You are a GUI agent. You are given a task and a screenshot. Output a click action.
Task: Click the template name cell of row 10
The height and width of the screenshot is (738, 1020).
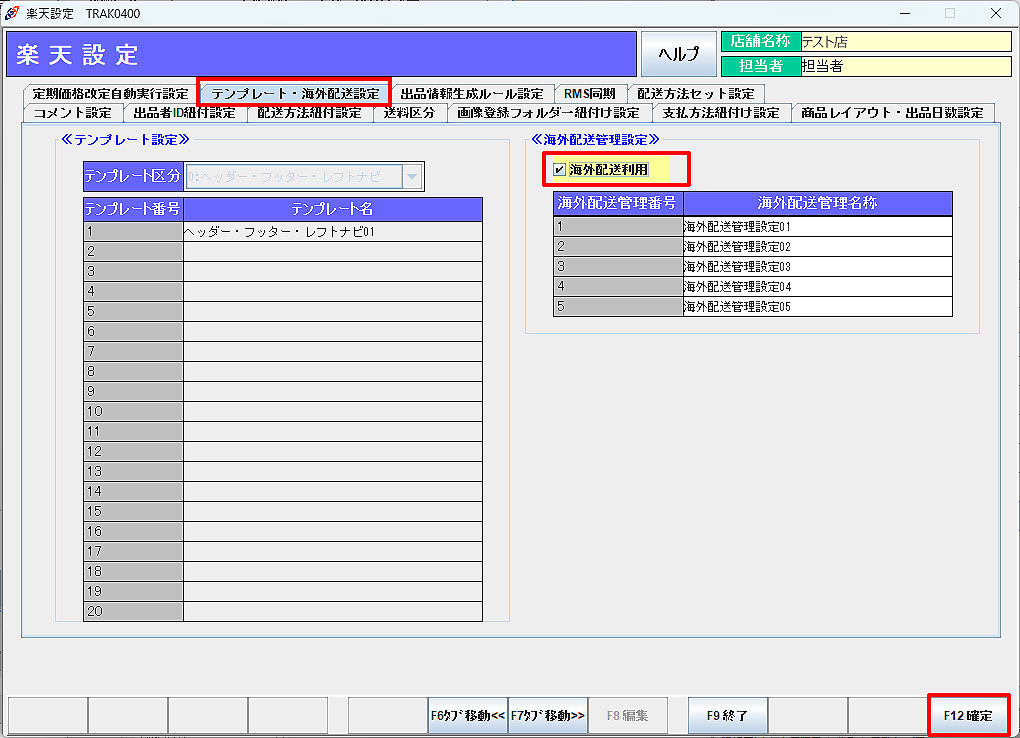332,411
